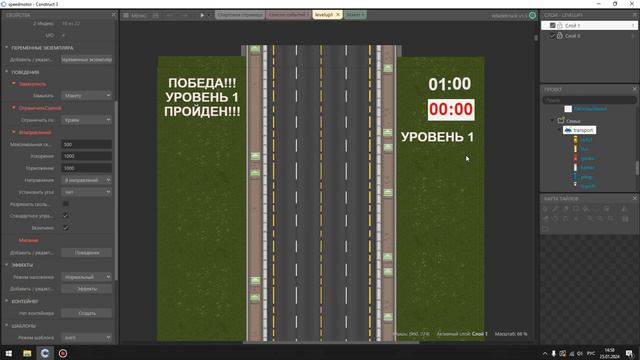The image size is (640, 360).
Task: Select the pikap object in project tree
Action: coord(586,177)
